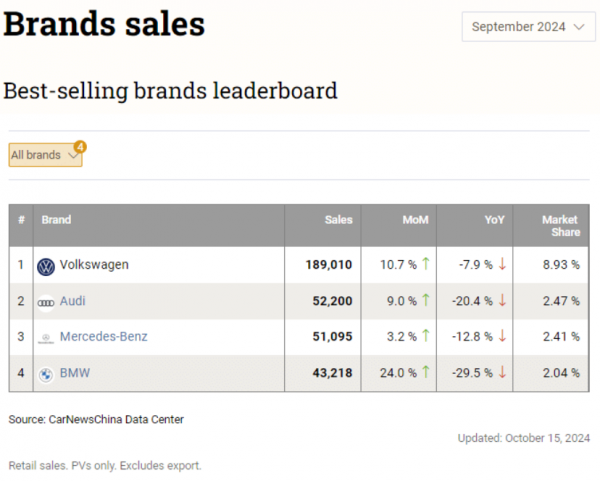Click the orange badge showing 4 brands
600x481 pixels.
click(79, 146)
